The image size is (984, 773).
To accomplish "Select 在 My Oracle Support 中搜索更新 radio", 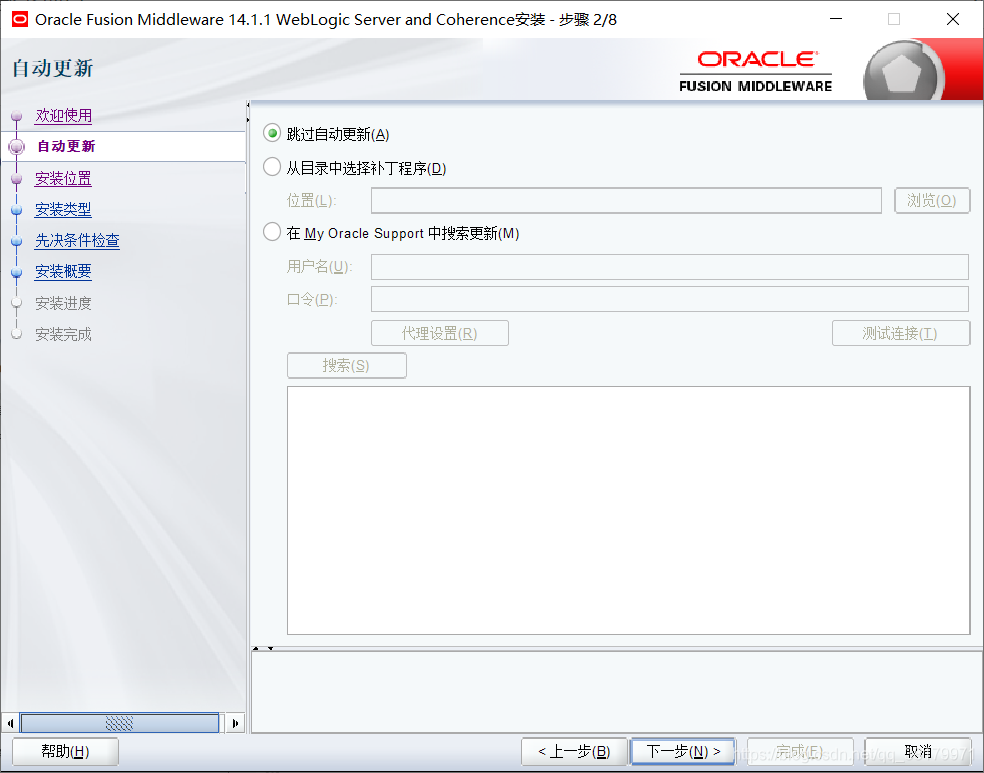I will (272, 232).
